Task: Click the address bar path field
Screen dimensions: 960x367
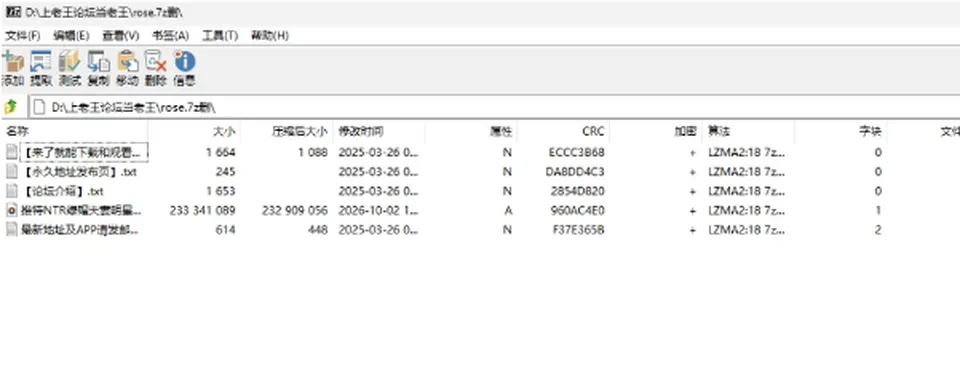Action: tap(495, 107)
